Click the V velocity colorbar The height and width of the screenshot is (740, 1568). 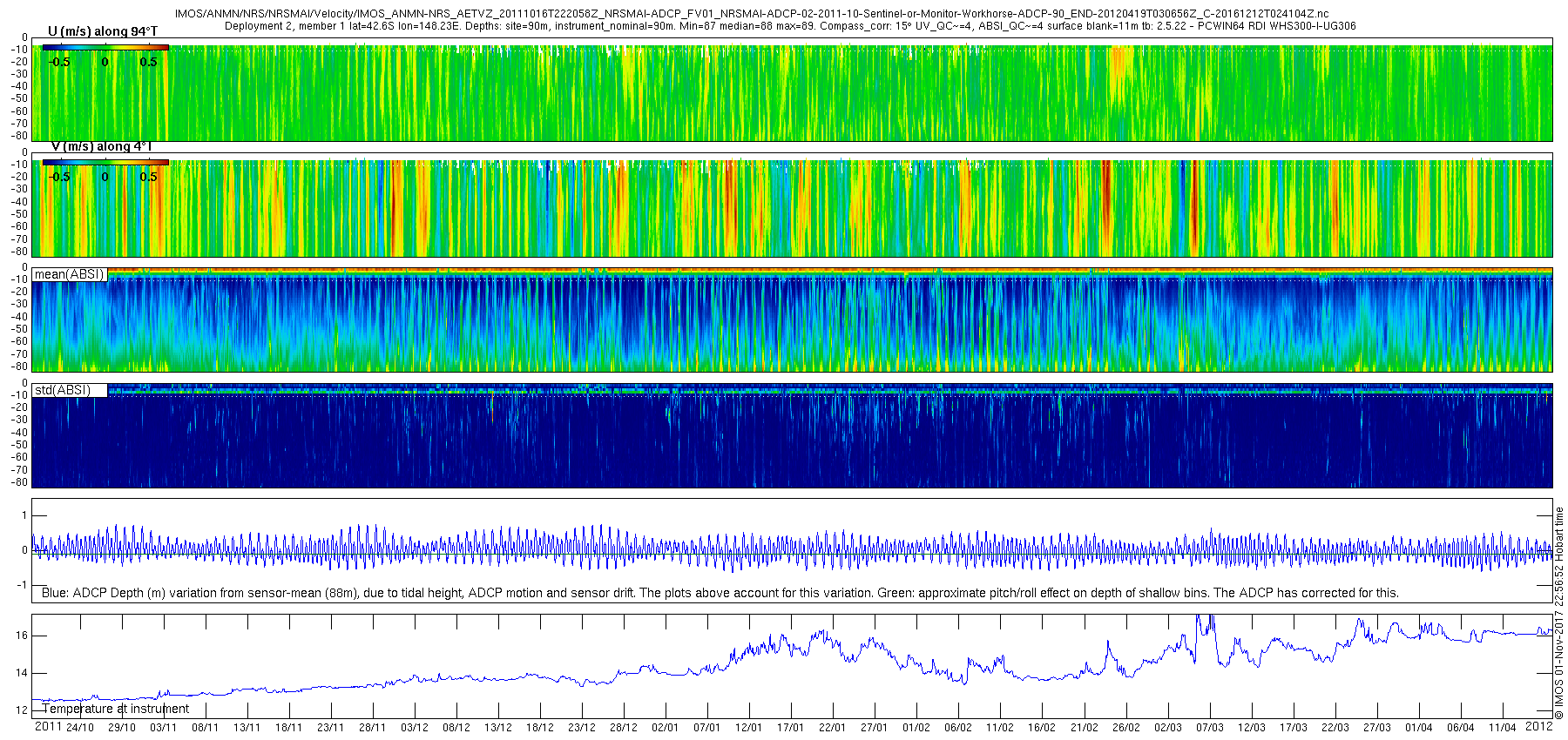pyautogui.click(x=105, y=163)
